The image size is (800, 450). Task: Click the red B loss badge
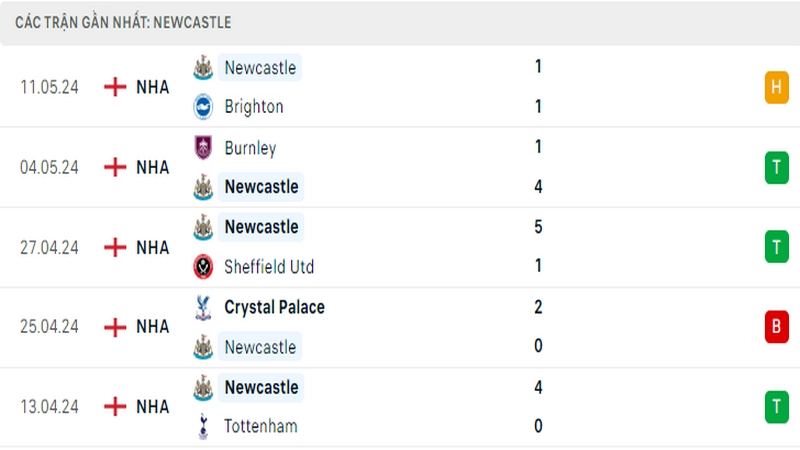tap(776, 327)
